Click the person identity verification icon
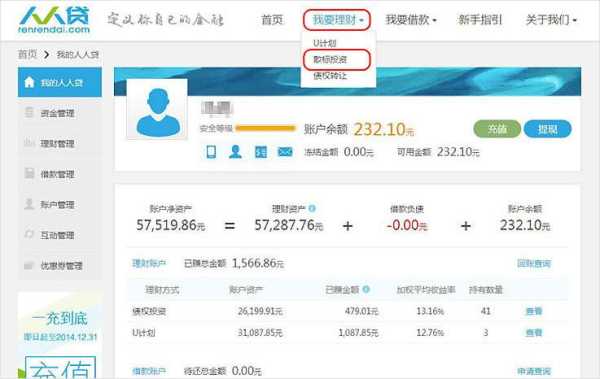This screenshot has width=600, height=379. pyautogui.click(x=235, y=152)
